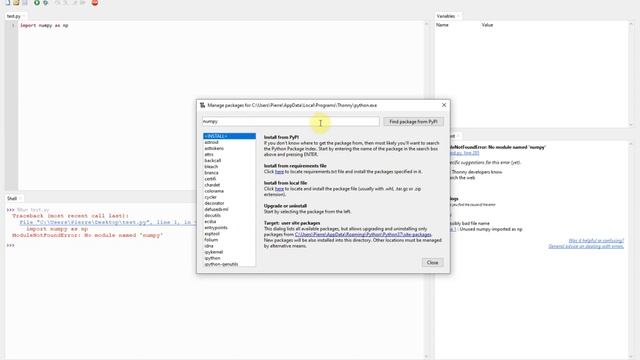Screen dimensions: 640x360
Task: Click the red Stop/Restart backend icon
Action: click(x=95, y=2)
